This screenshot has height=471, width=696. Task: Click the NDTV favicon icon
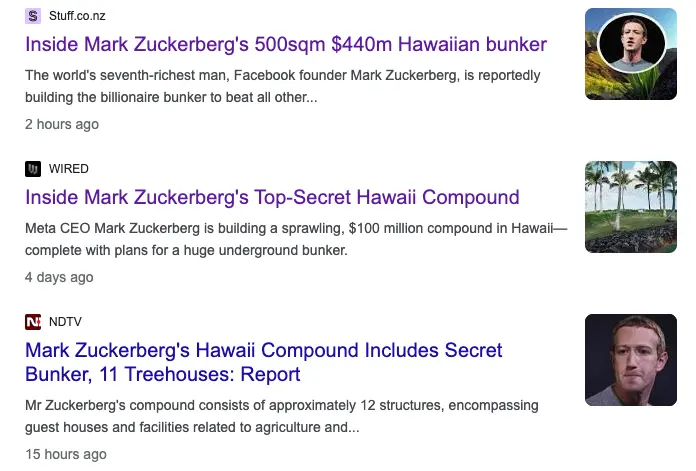click(x=33, y=322)
